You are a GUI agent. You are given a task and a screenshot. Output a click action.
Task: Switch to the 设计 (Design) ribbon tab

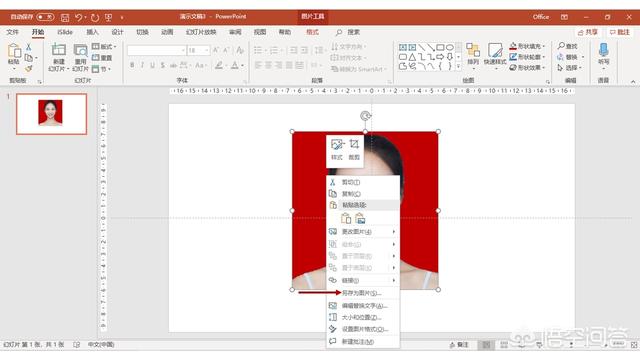[117, 32]
